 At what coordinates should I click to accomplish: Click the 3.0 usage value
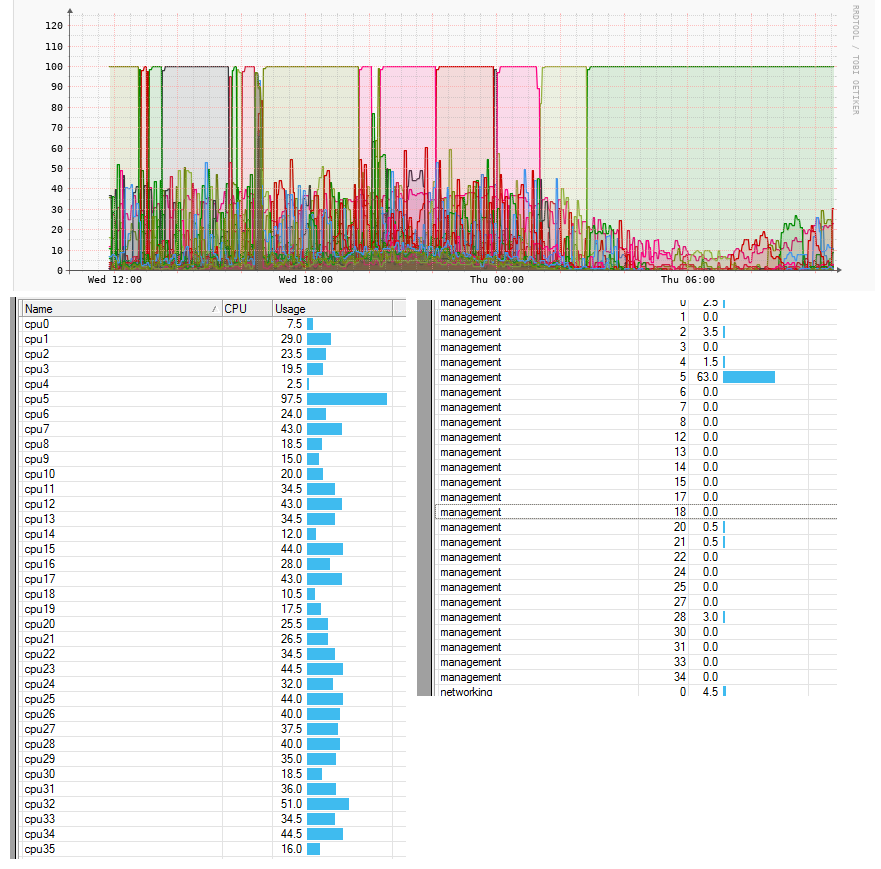click(710, 617)
